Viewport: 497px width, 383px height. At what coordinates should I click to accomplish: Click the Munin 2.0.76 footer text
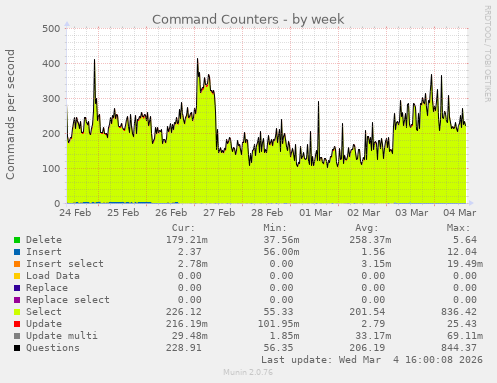[248, 372]
